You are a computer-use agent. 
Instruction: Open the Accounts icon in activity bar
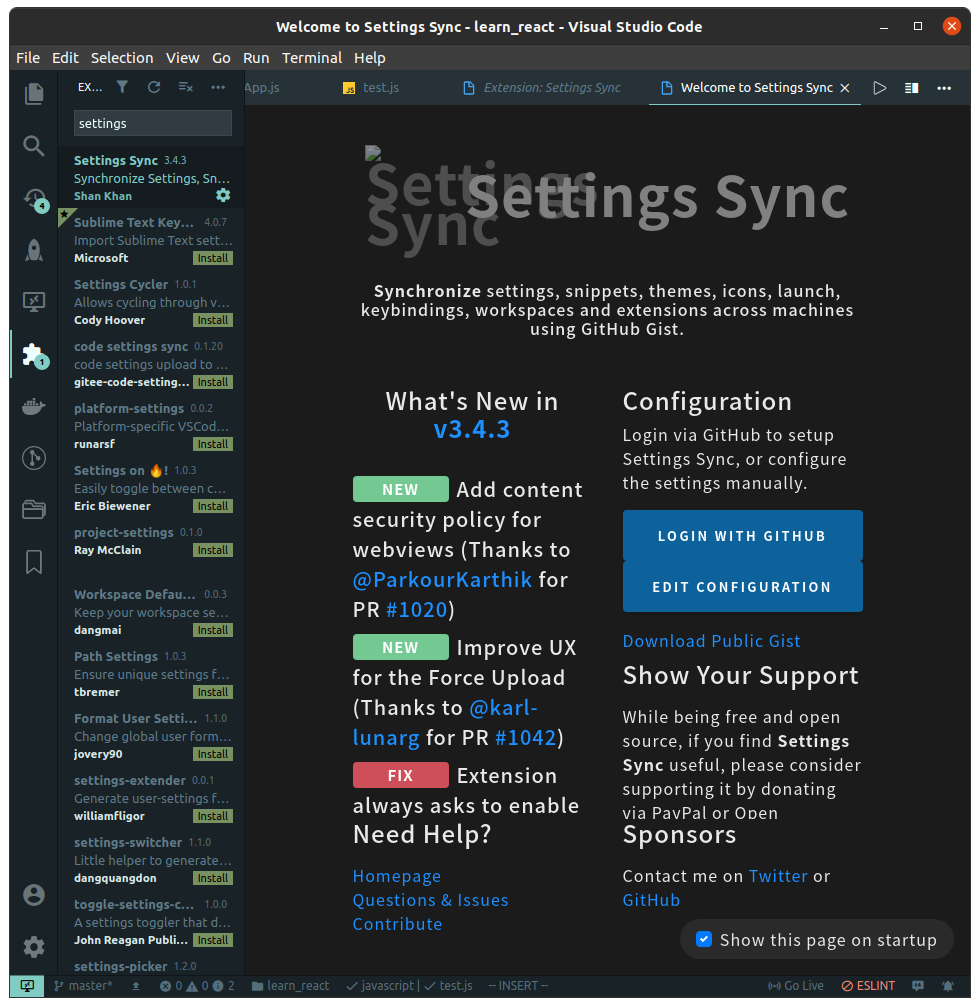[x=33, y=895]
